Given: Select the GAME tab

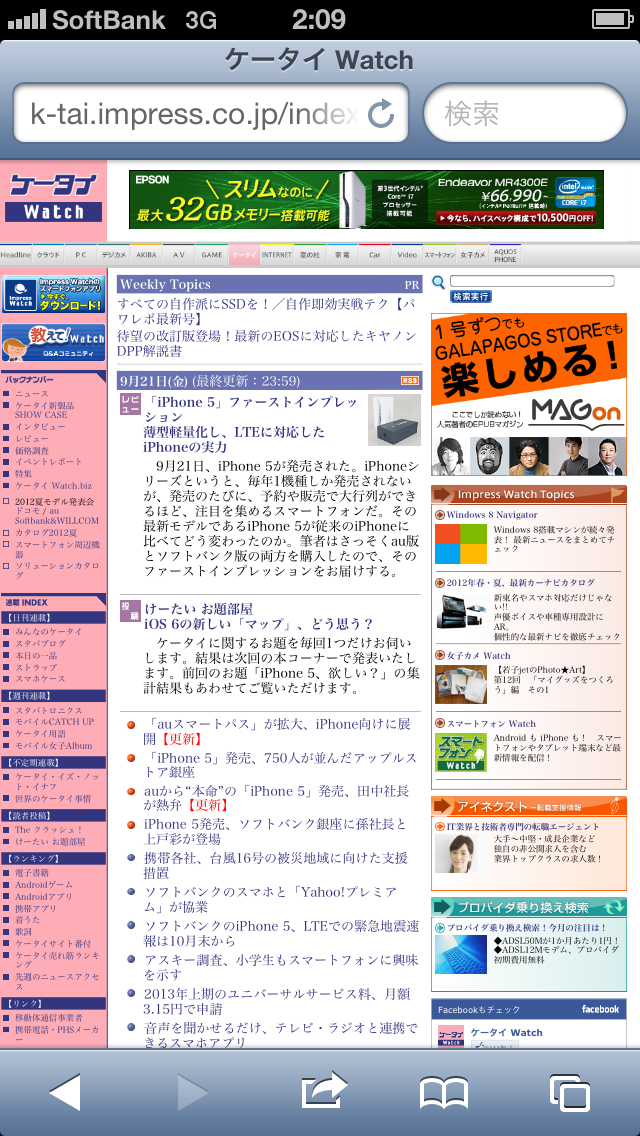Looking at the screenshot, I should point(212,255).
